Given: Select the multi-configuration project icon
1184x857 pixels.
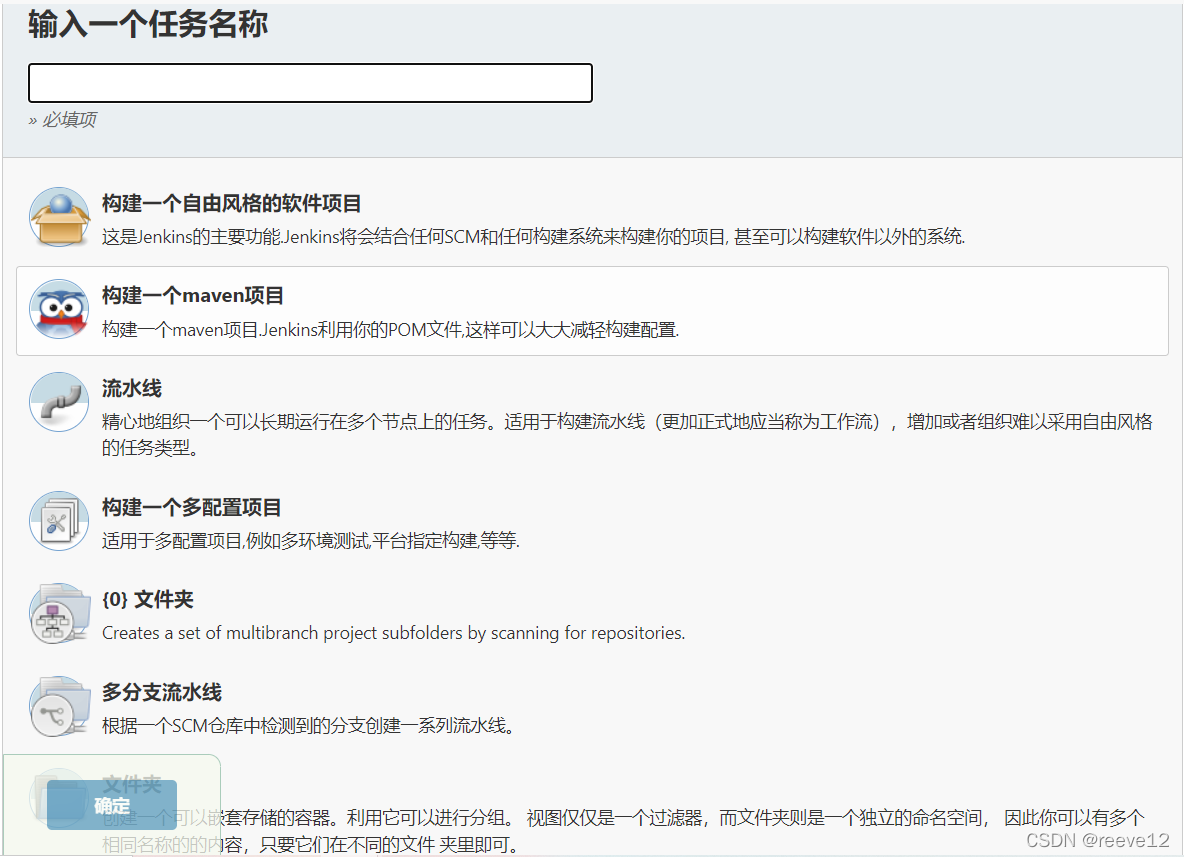Looking at the screenshot, I should 60,521.
